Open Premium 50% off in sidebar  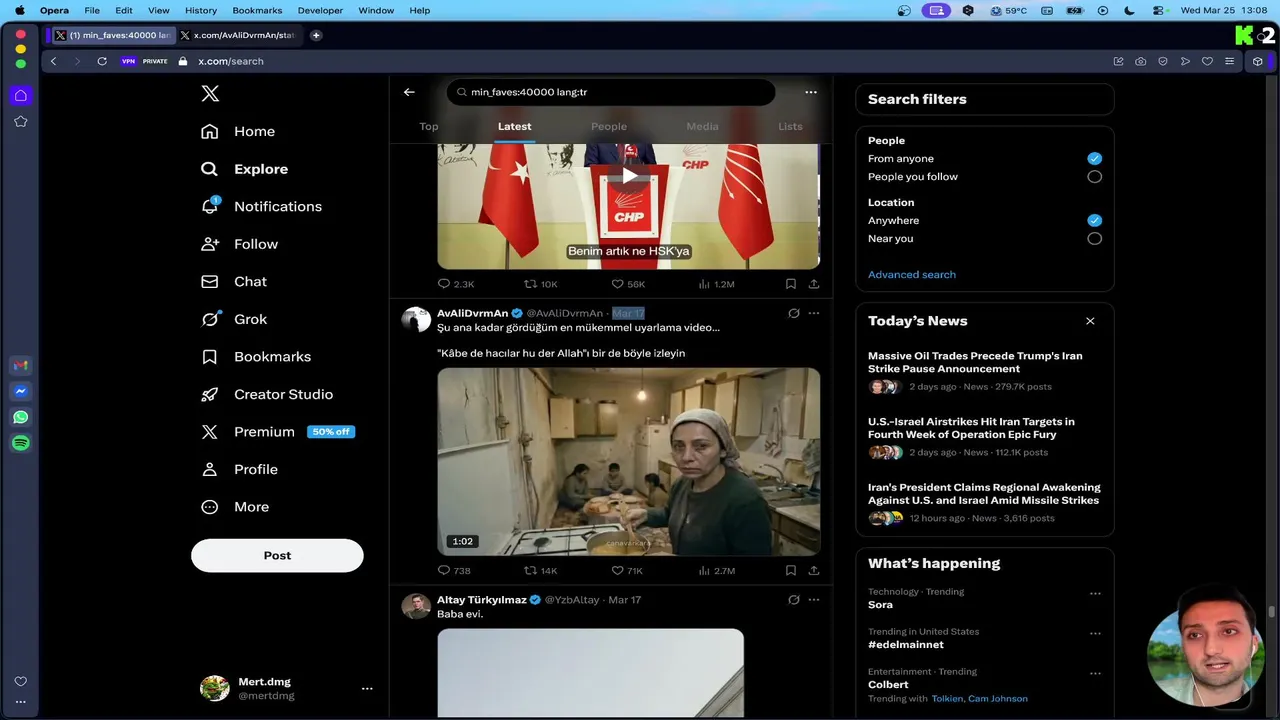pyautogui.click(x=278, y=432)
